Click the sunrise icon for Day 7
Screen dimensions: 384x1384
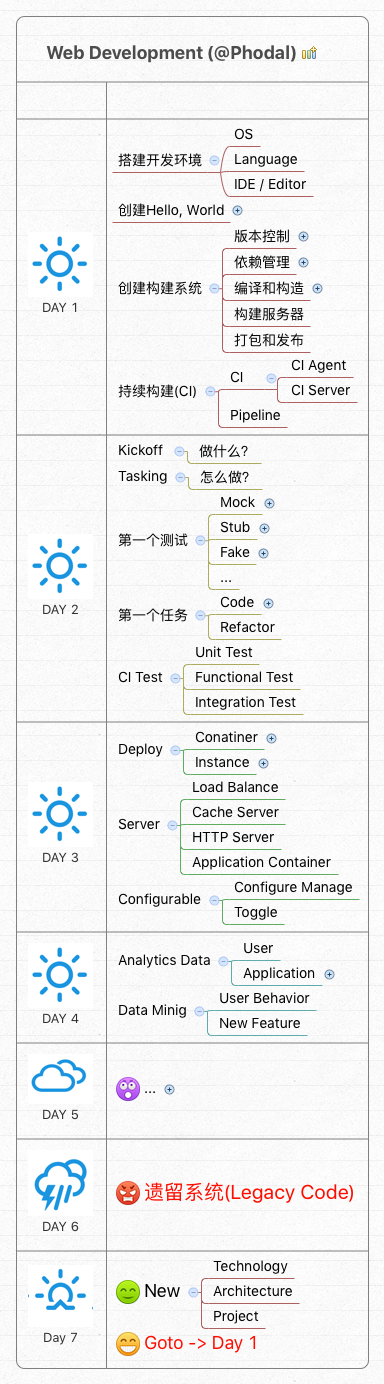(x=59, y=1296)
